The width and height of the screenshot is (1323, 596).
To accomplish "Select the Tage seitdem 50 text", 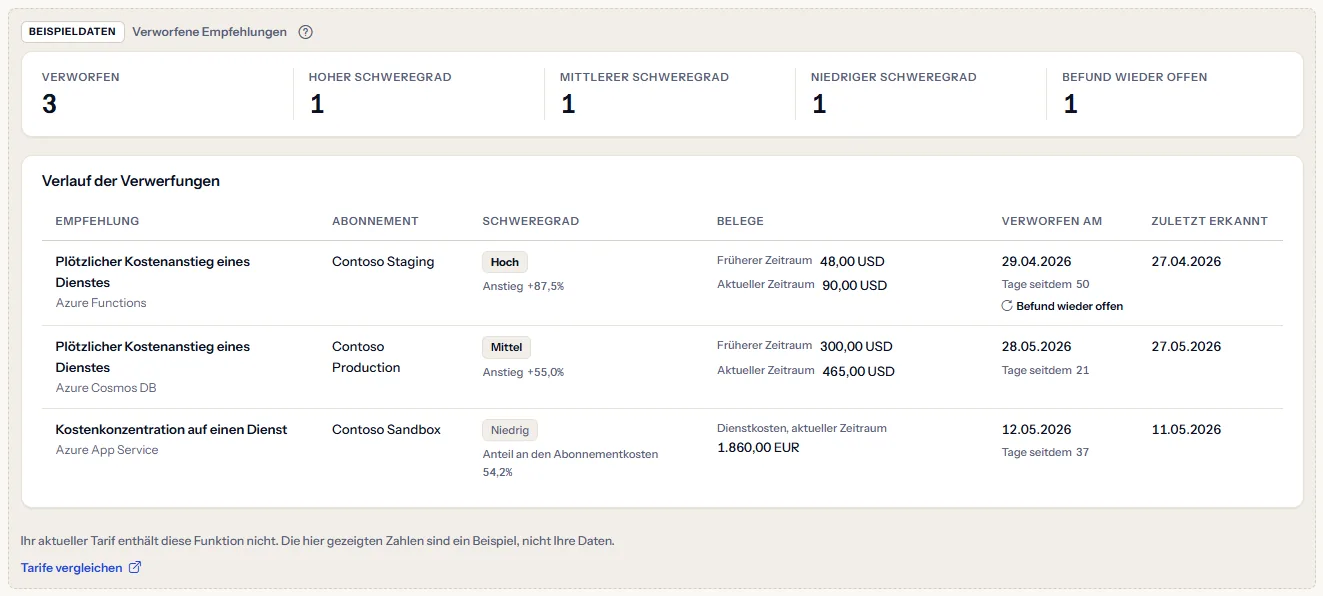I will [x=1045, y=284].
